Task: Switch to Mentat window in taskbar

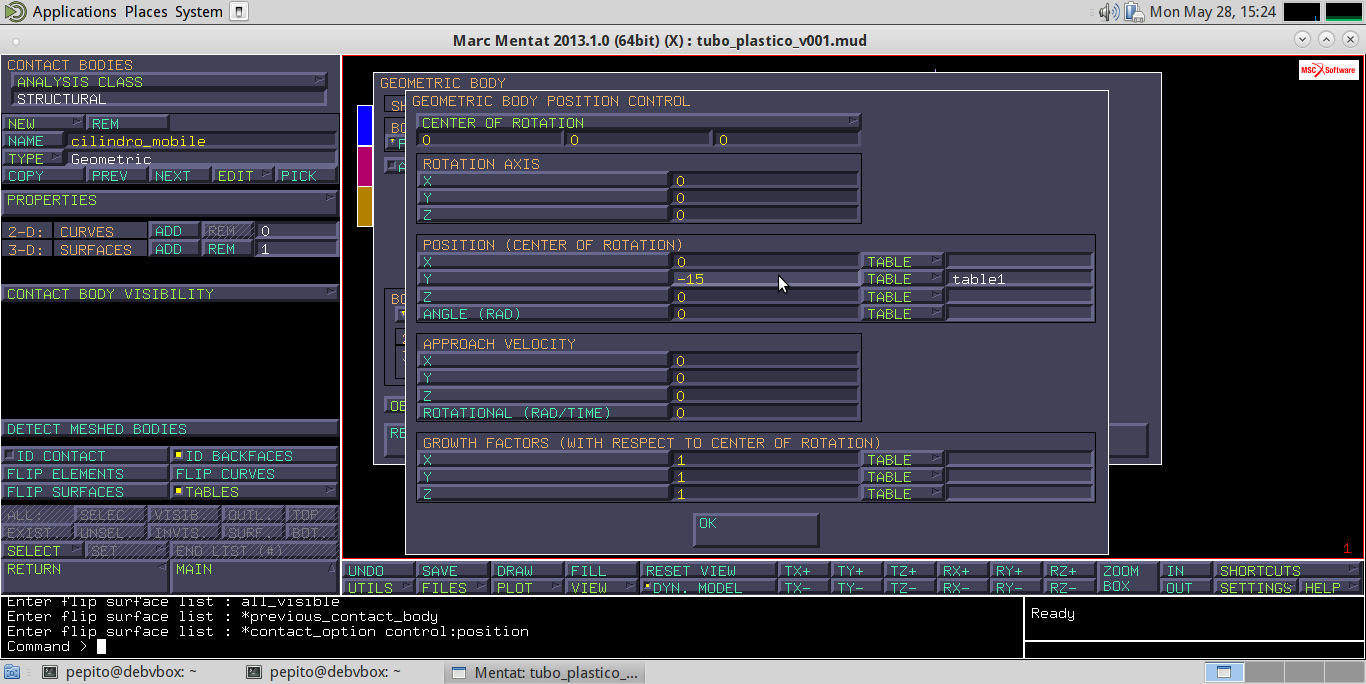Action: [x=546, y=673]
